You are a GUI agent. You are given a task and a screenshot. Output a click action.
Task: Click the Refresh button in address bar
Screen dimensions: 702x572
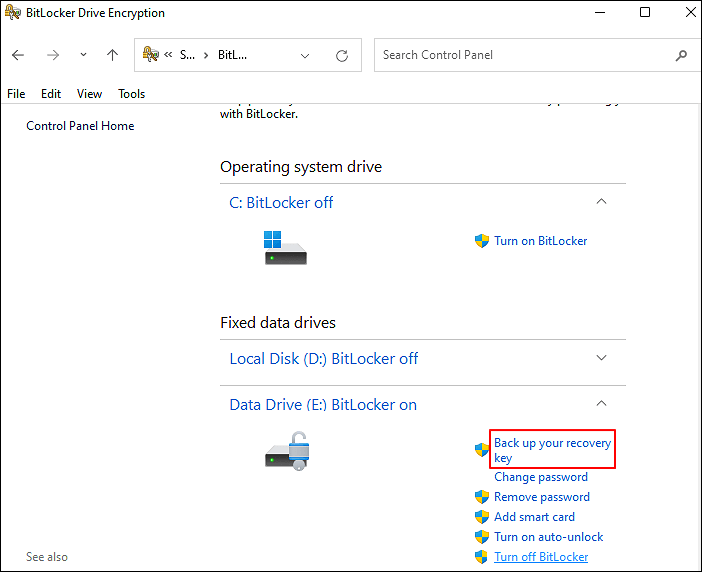(342, 55)
